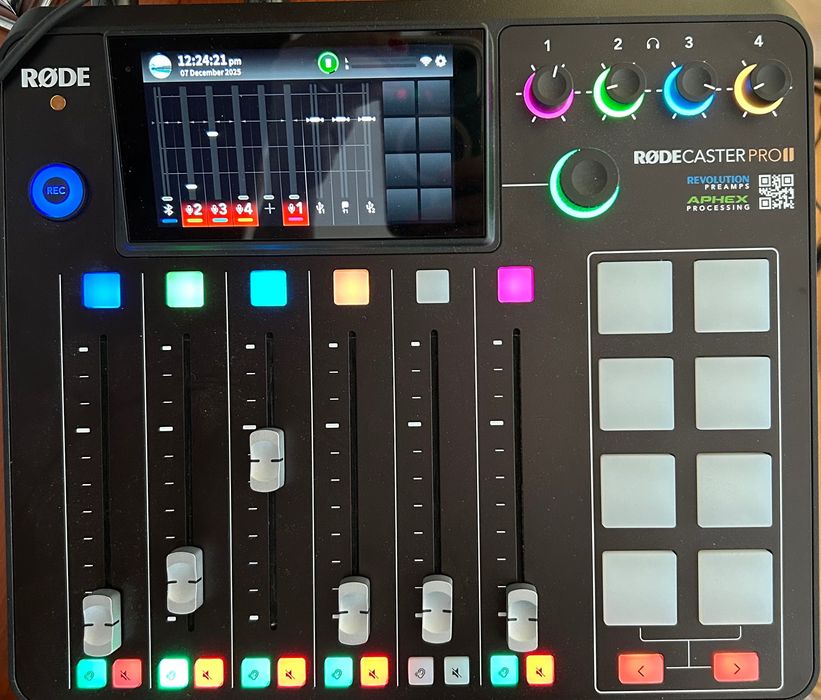The height and width of the screenshot is (700, 821).
Task: Select the microphone 2 channel on screen
Action: pyautogui.click(x=194, y=212)
